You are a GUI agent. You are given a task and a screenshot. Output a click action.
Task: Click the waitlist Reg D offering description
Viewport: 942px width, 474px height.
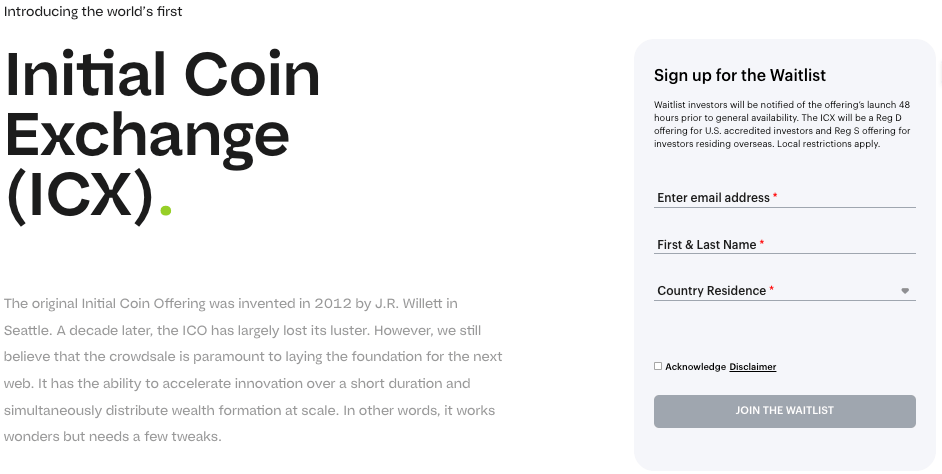782,124
